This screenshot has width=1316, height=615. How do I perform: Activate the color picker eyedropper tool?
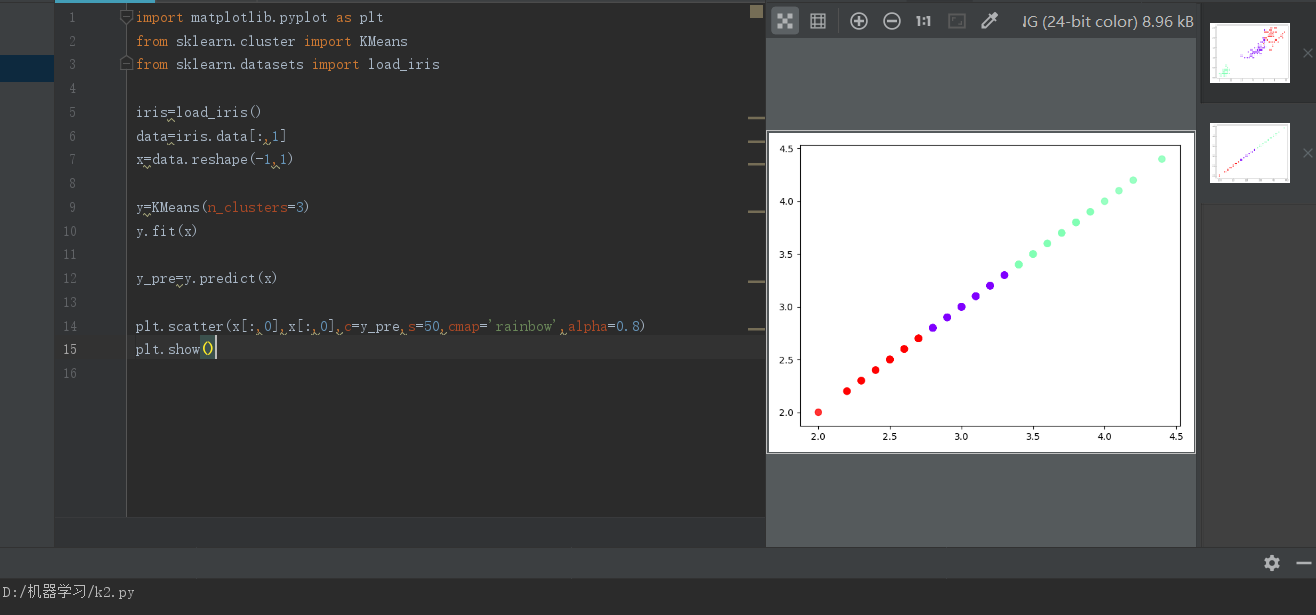tap(990, 21)
